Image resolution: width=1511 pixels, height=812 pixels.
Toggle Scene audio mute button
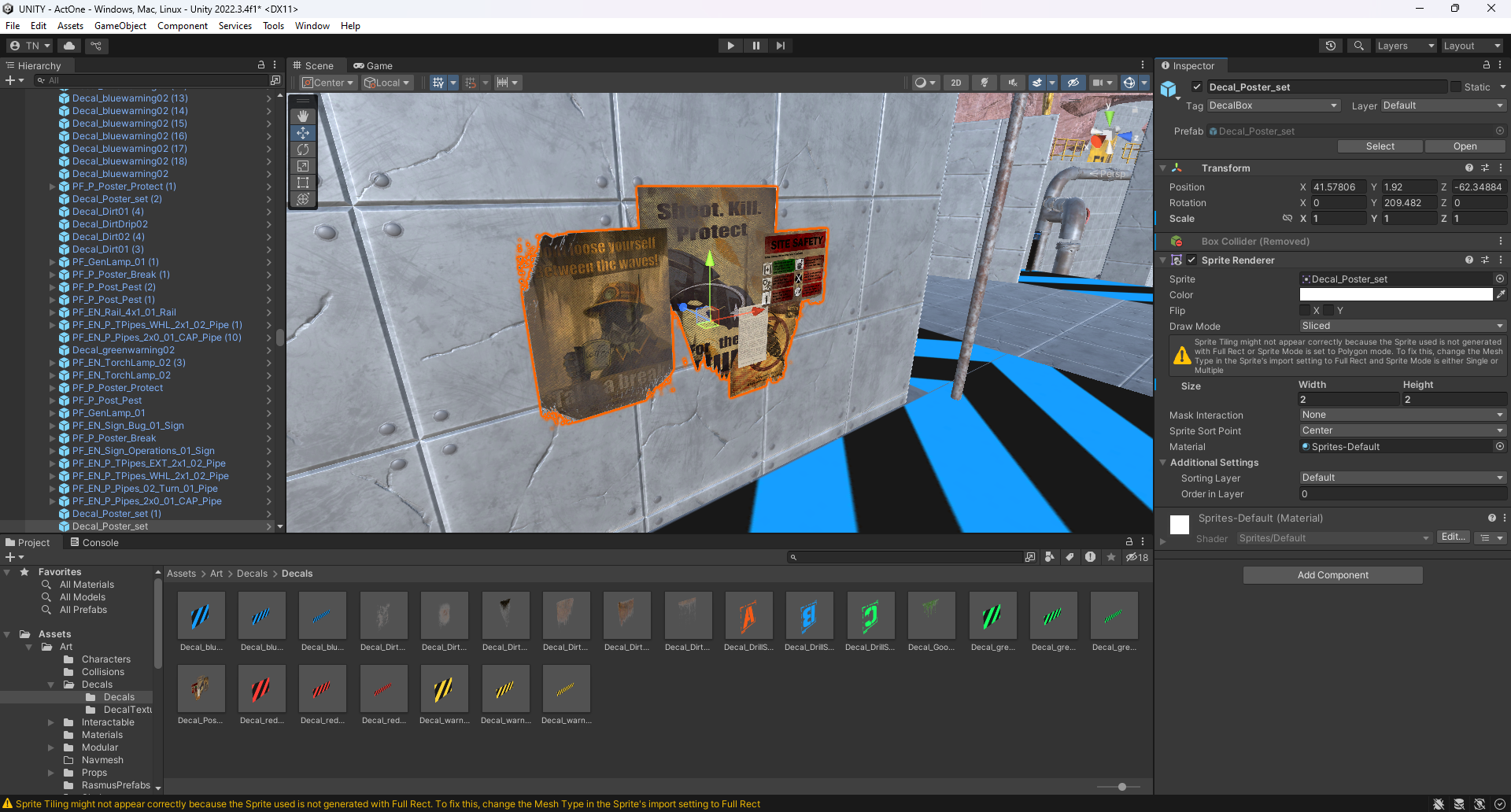[x=1013, y=83]
